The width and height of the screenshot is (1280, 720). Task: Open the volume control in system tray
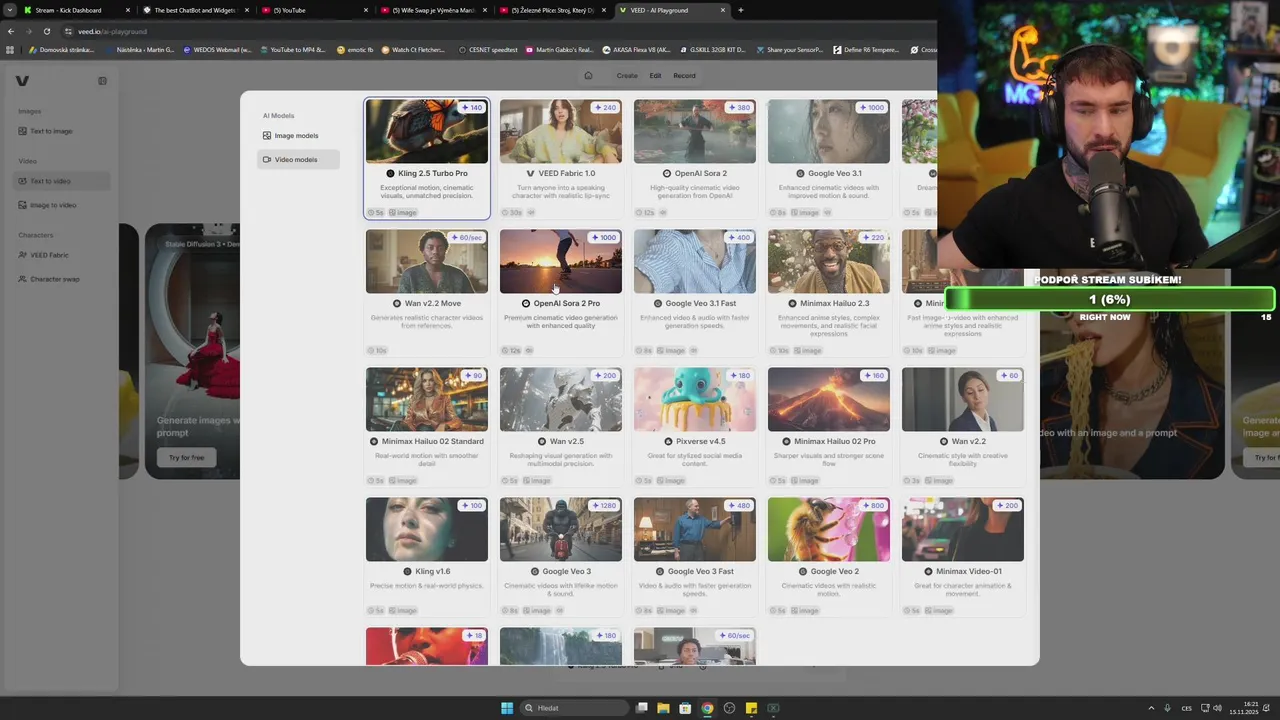[1217, 708]
